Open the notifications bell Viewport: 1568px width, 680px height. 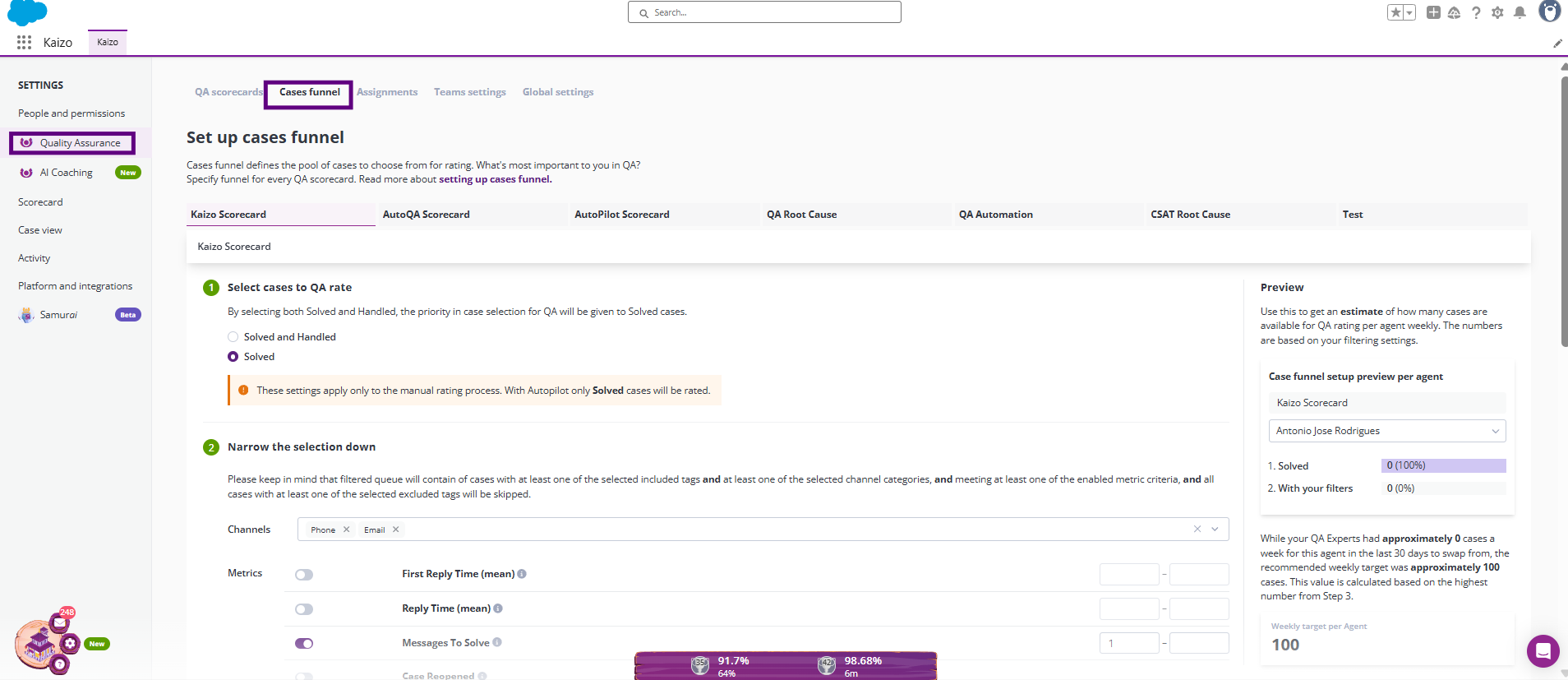click(x=1520, y=12)
